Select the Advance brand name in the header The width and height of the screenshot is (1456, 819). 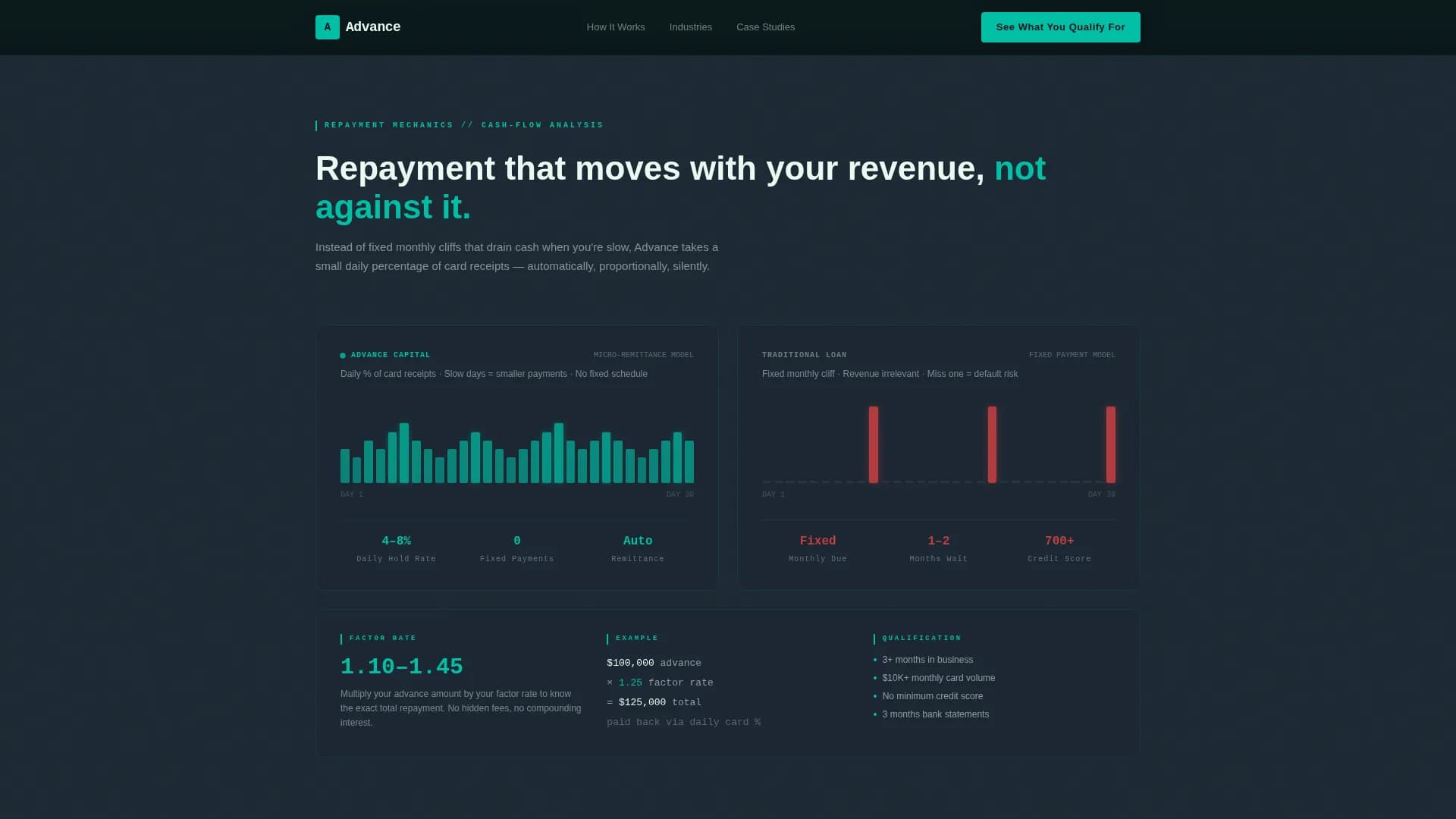point(373,27)
